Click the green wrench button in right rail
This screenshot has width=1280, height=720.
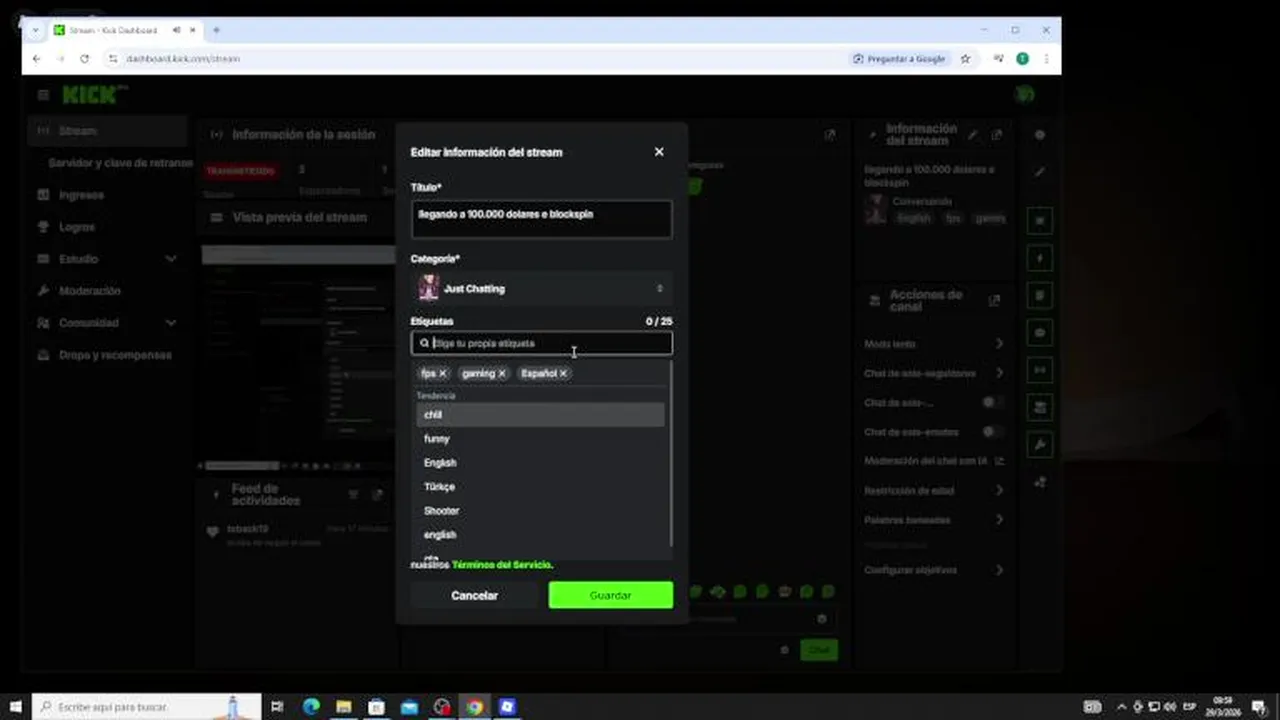click(x=1040, y=444)
